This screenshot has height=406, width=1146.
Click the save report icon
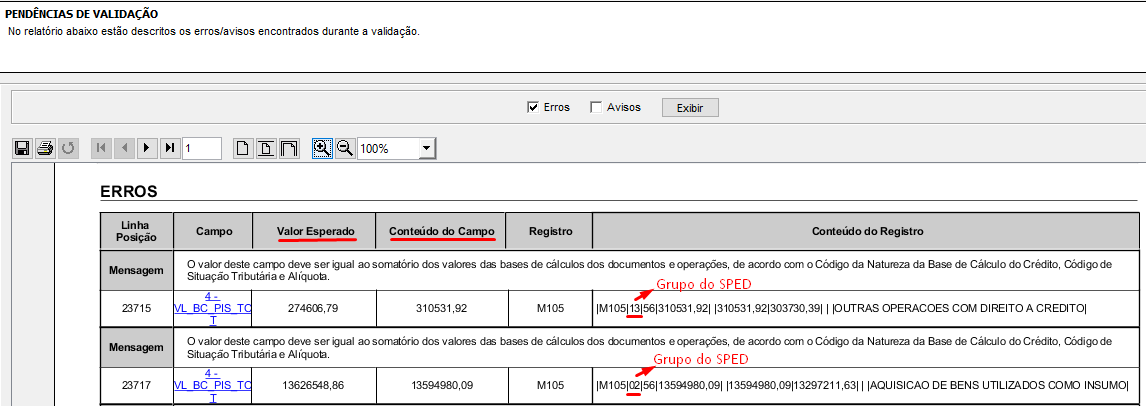22,148
